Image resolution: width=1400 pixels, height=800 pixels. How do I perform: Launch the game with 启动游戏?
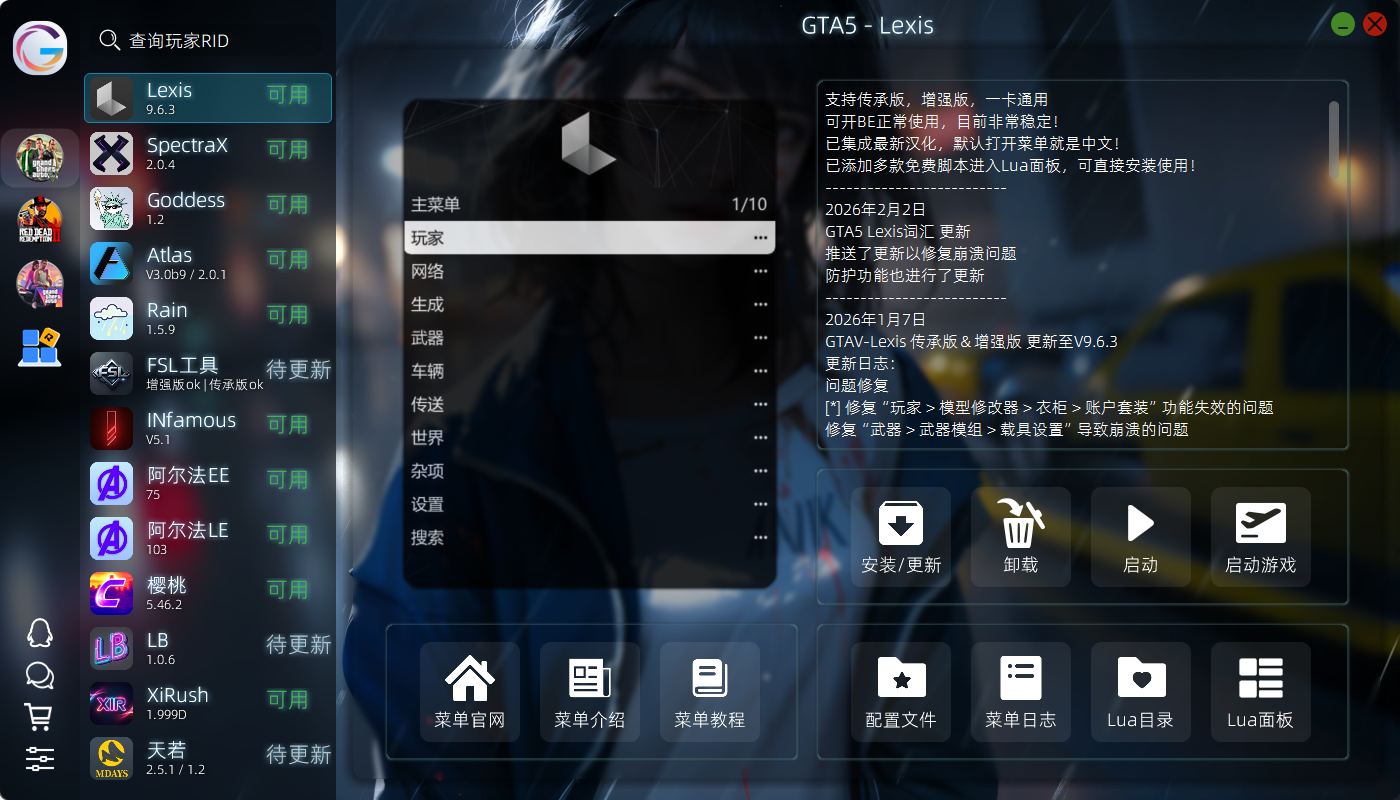(1260, 536)
